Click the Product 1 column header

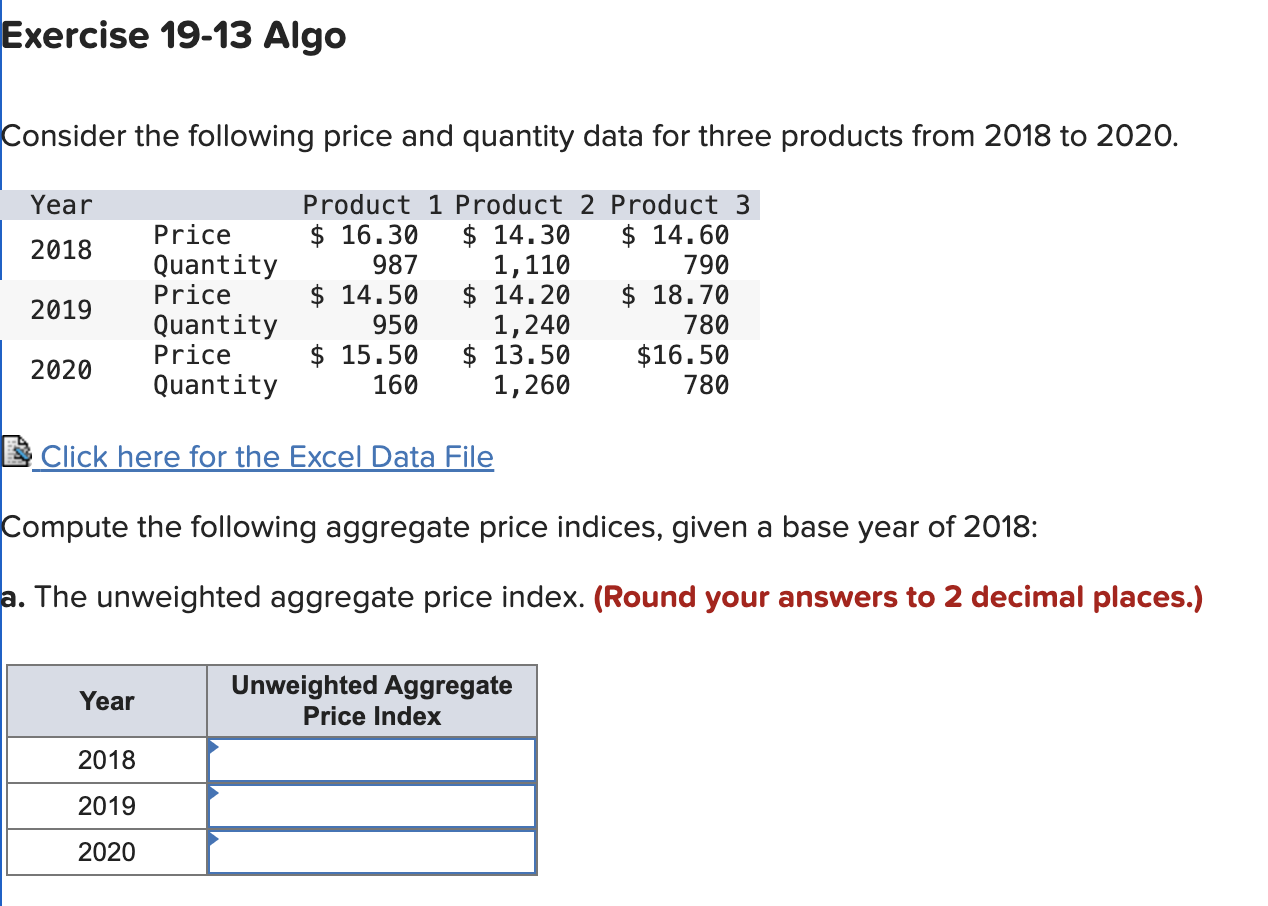point(358,204)
